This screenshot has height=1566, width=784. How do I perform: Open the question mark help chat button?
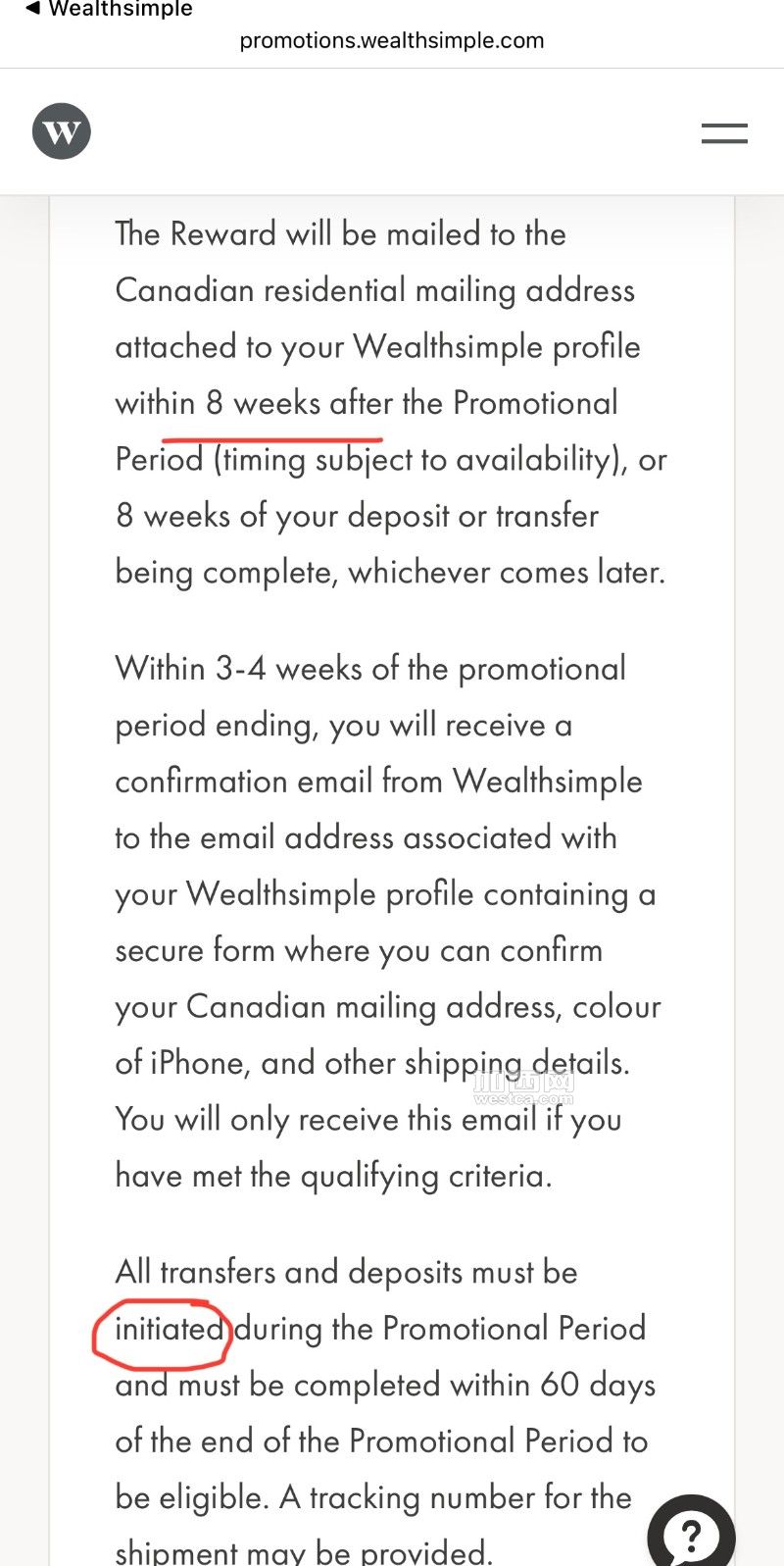click(692, 1532)
